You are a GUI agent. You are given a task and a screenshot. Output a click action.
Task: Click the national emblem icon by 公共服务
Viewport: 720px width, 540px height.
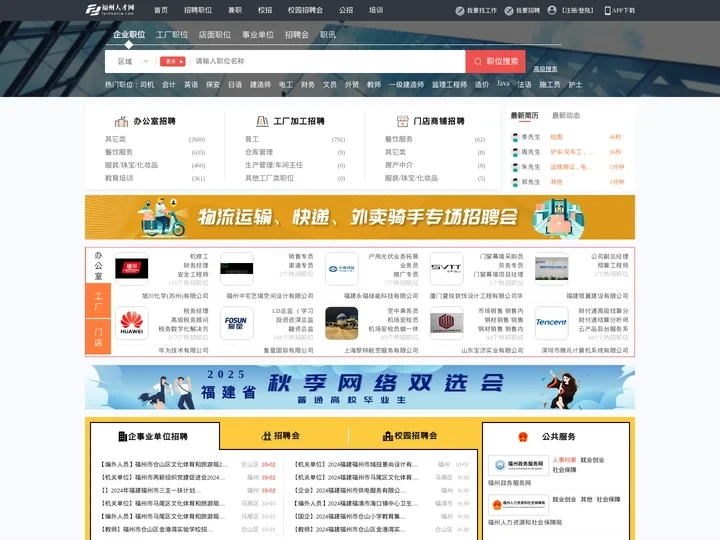point(523,437)
